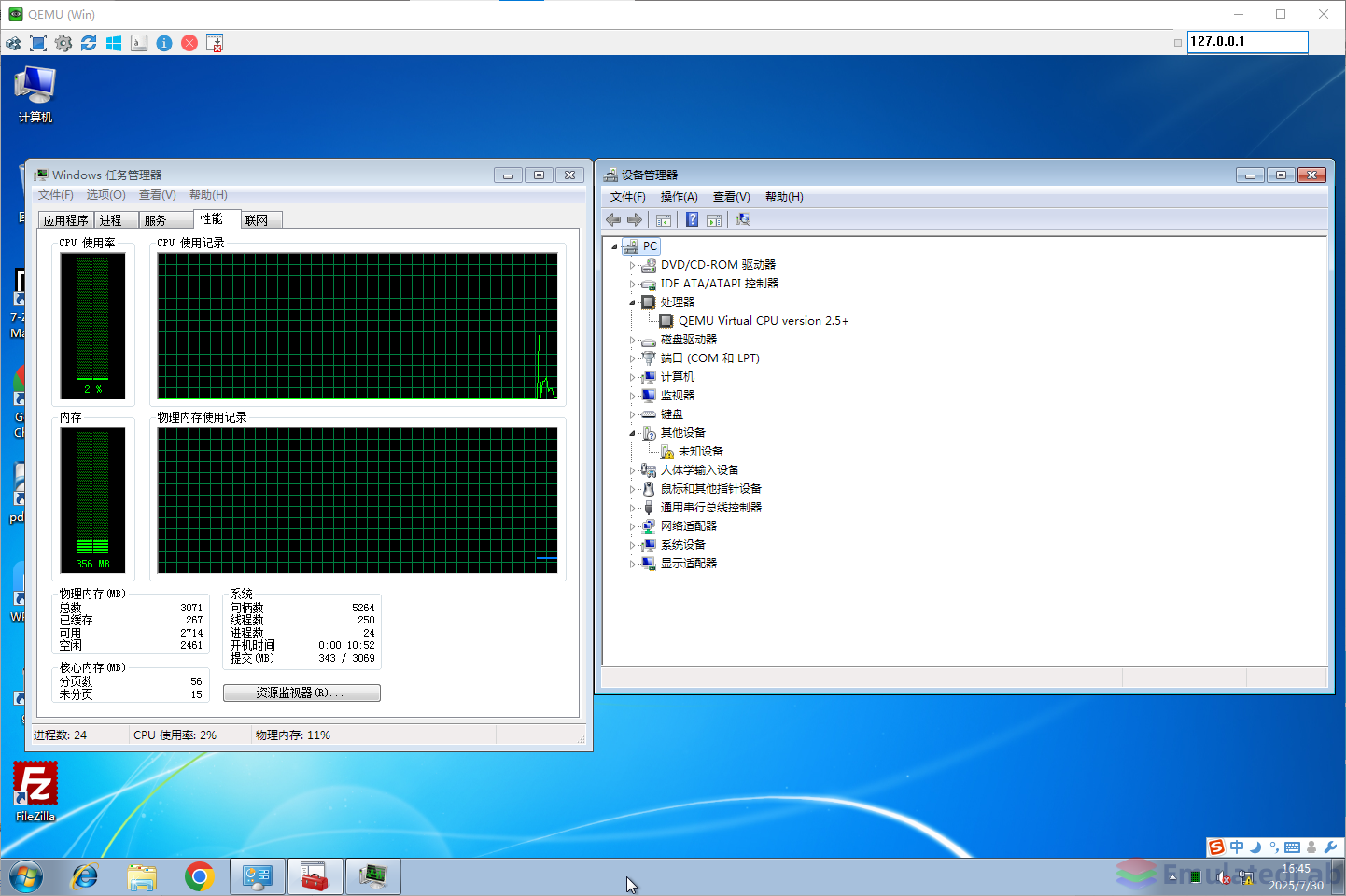The image size is (1346, 896).
Task: Click the Show Desktop strip at taskbar end
Action: [1339, 877]
